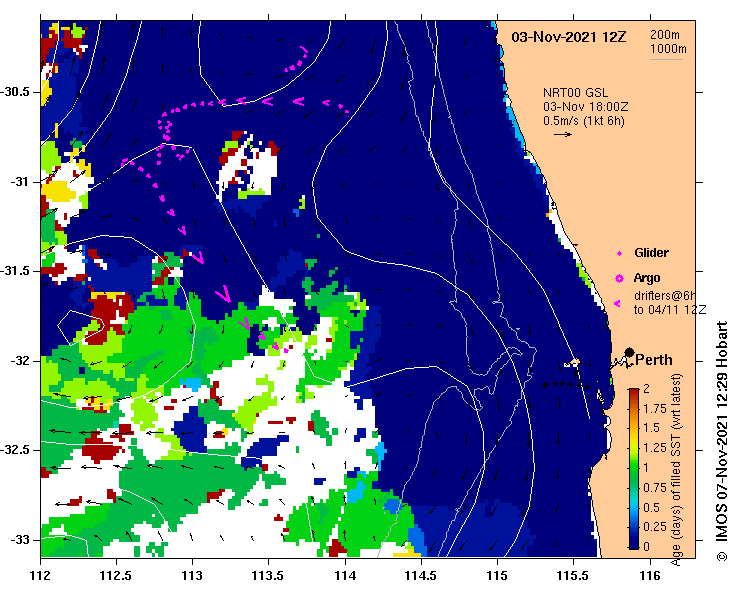739x592 pixels.
Task: Click latitude label -31.5
Action: point(16,271)
